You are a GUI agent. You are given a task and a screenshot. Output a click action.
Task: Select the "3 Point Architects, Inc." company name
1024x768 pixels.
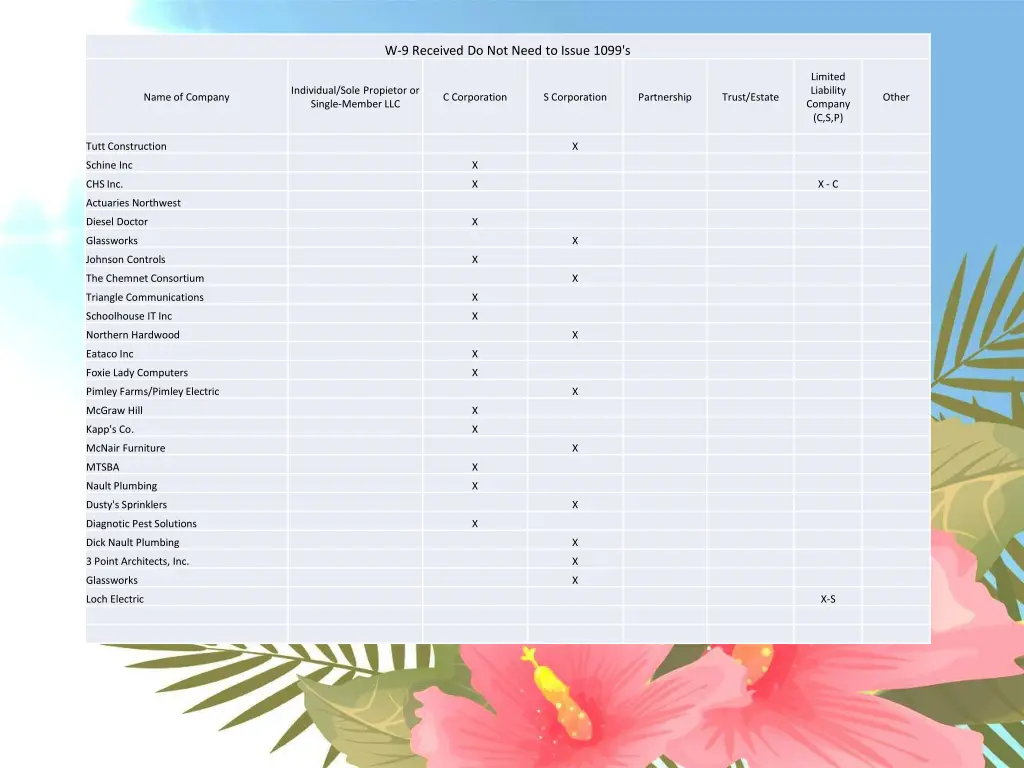tap(137, 562)
